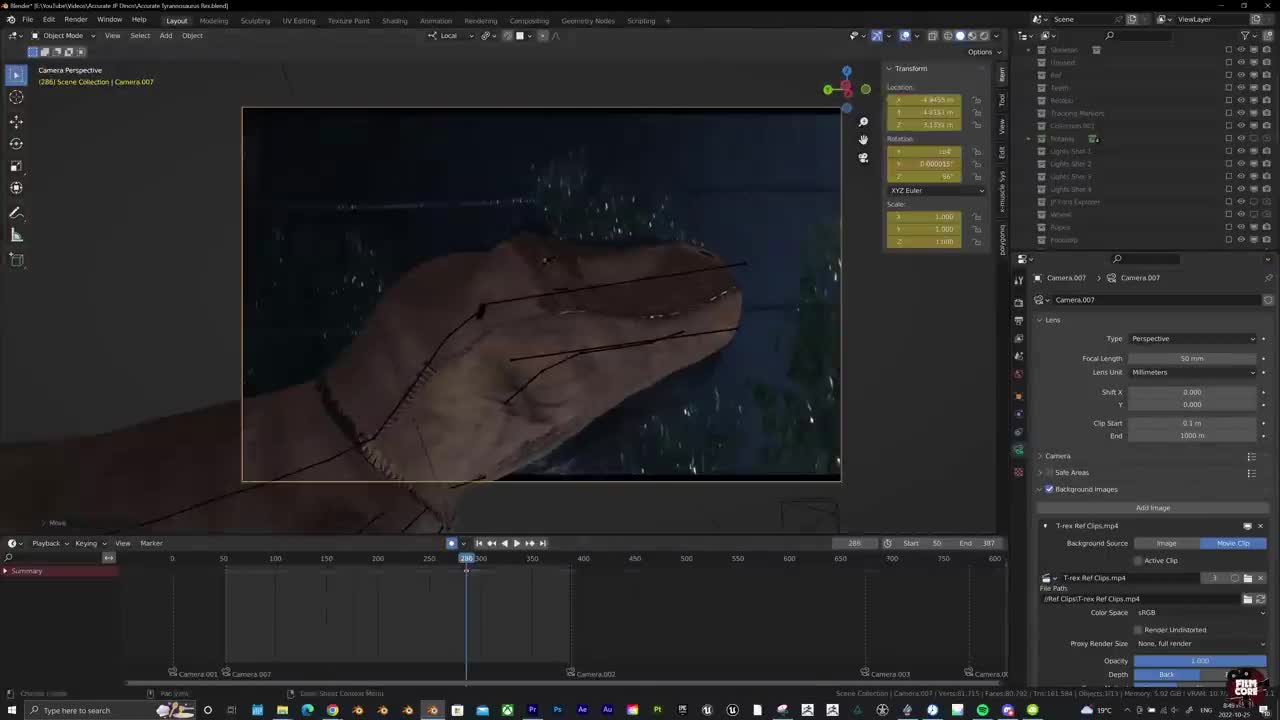Open the Object properties tab icon
This screenshot has height=720, width=1280.
(x=1018, y=395)
